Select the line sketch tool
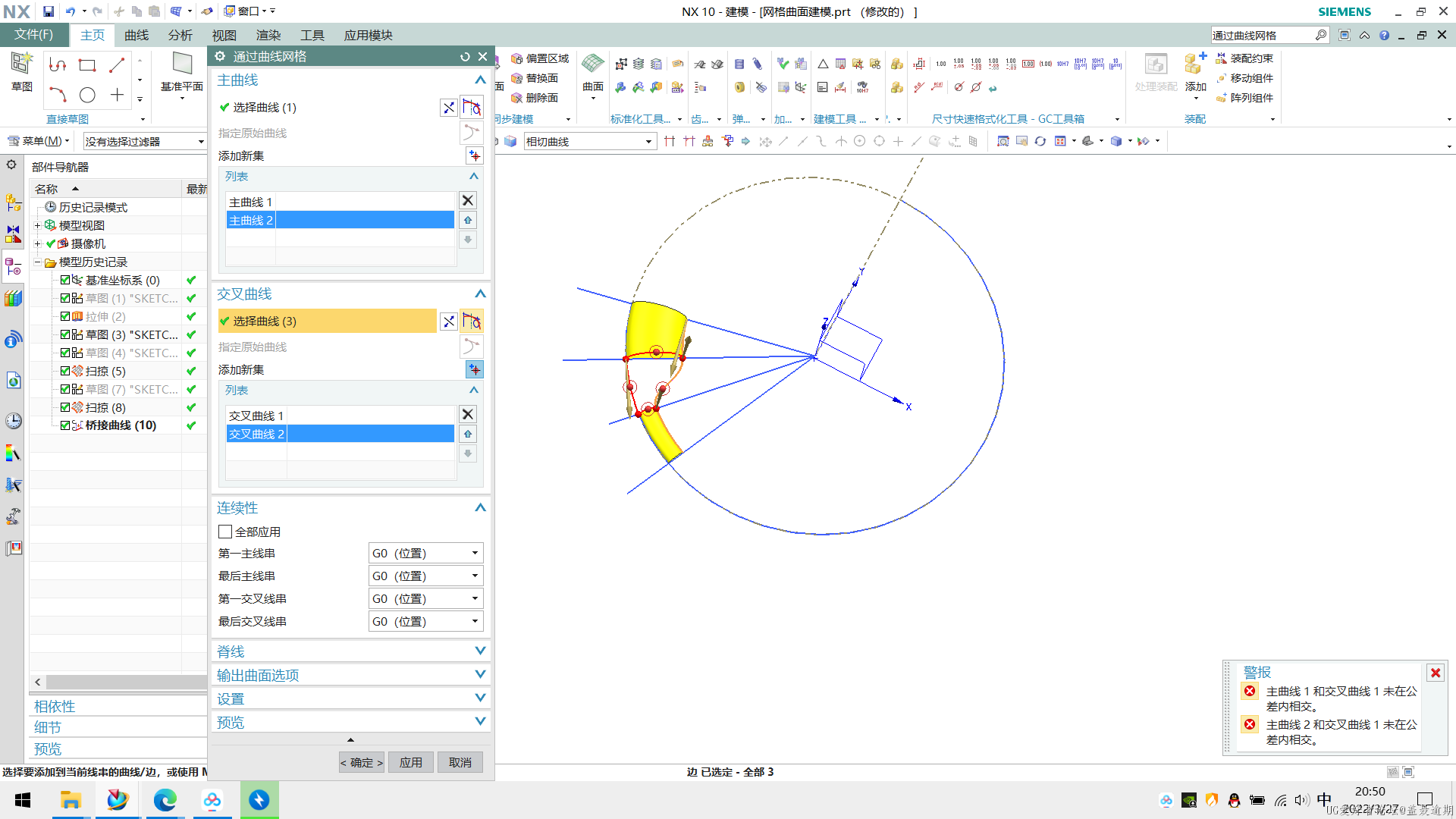This screenshot has width=1456, height=819. pyautogui.click(x=117, y=65)
